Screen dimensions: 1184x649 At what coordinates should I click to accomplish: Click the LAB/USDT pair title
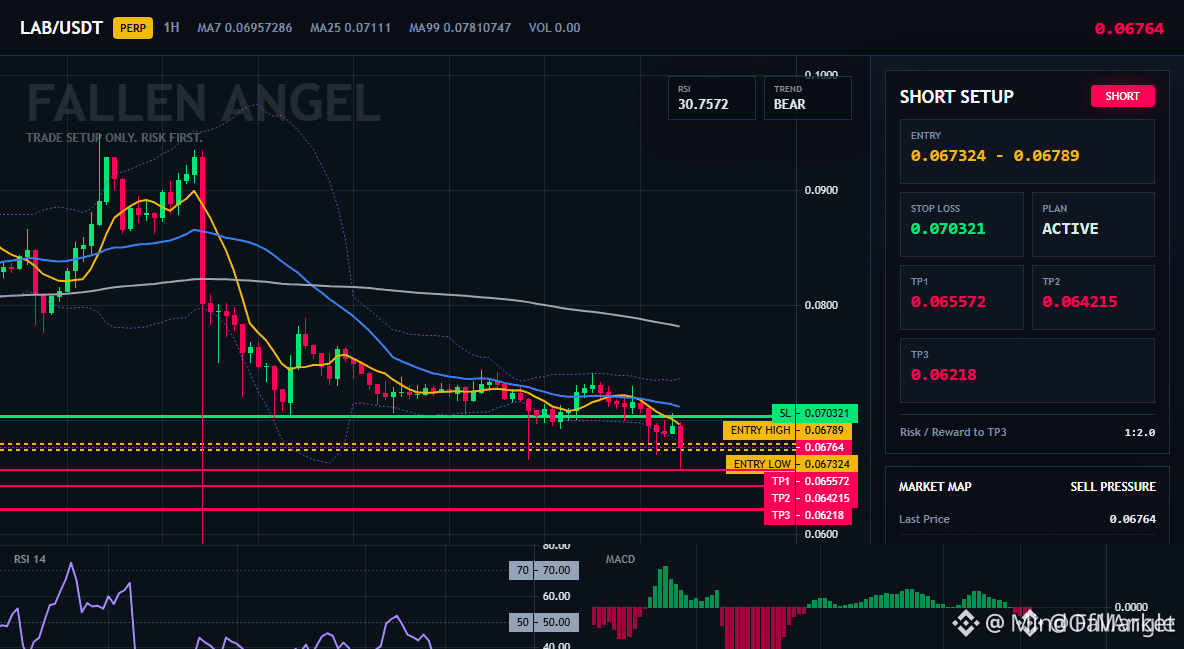61,28
